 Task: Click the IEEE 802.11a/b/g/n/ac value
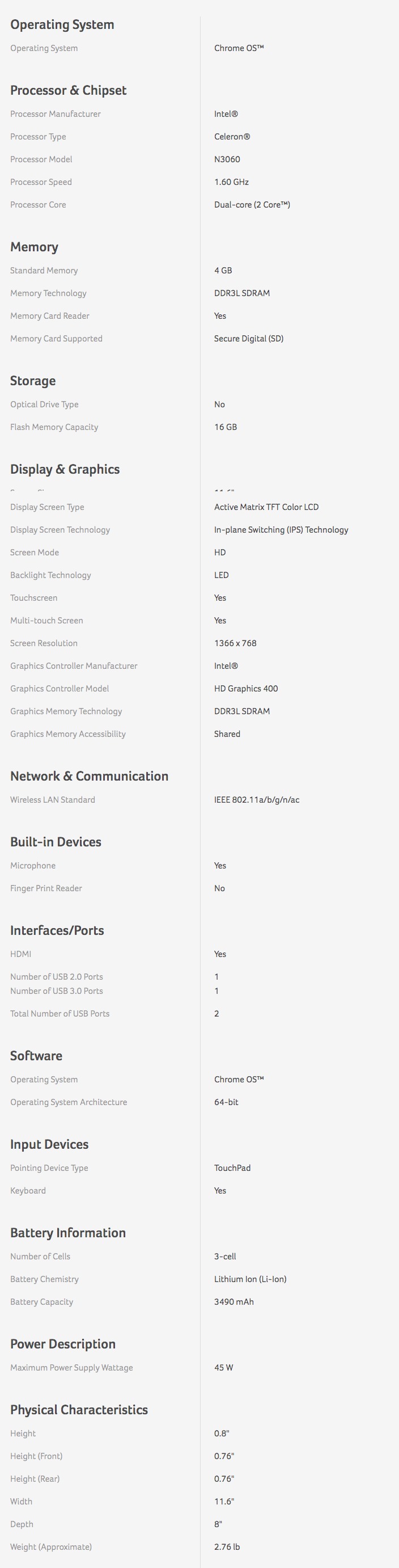[256, 799]
